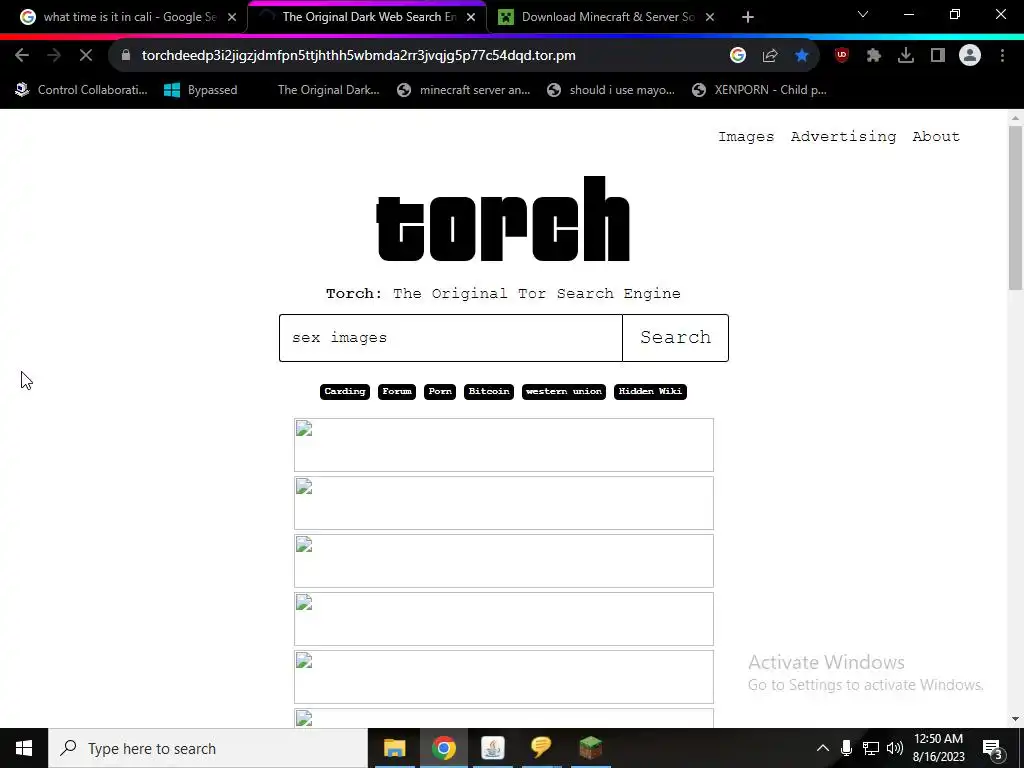1024x768 pixels.
Task: Open the yellow chat bubble taskbar app
Action: tap(541, 748)
